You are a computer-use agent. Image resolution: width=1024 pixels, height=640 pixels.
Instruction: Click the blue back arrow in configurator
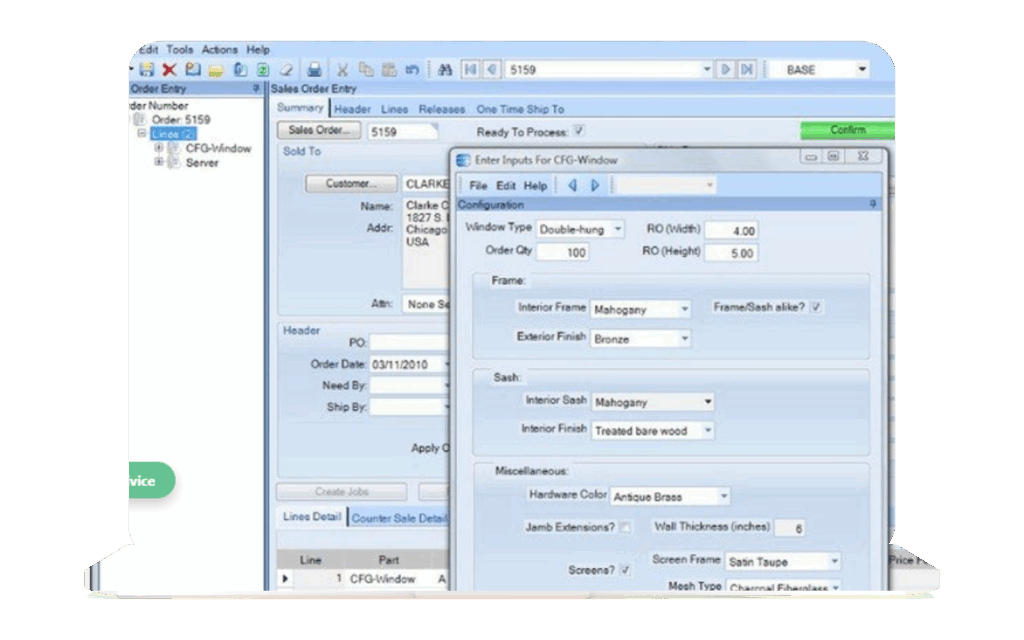click(x=572, y=185)
